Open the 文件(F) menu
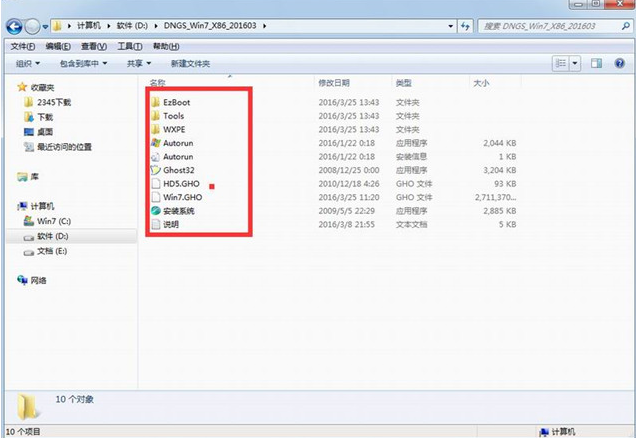The image size is (636, 438). coord(22,47)
